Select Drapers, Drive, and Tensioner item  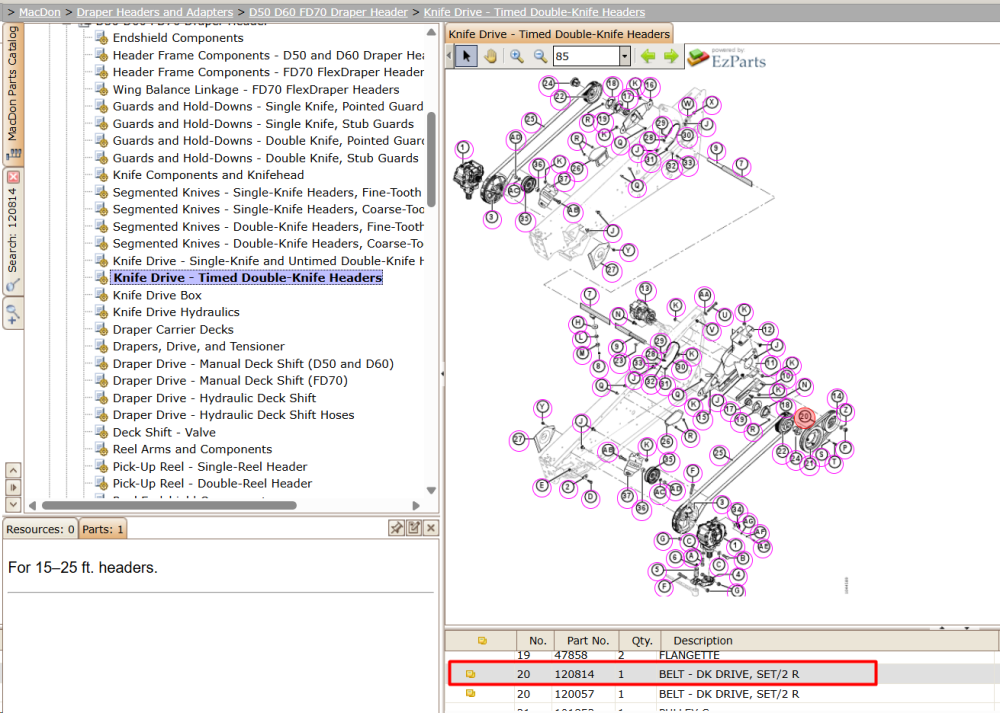pos(198,346)
